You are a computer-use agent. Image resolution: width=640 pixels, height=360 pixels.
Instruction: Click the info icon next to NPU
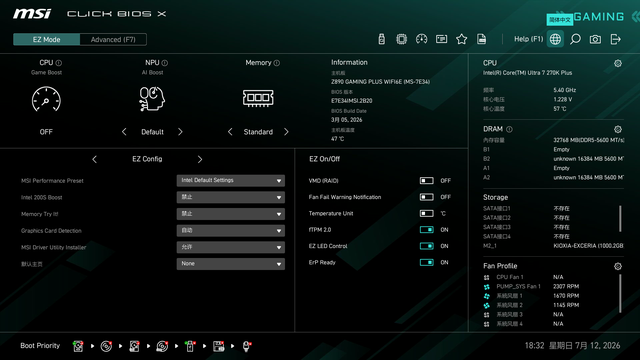click(164, 63)
